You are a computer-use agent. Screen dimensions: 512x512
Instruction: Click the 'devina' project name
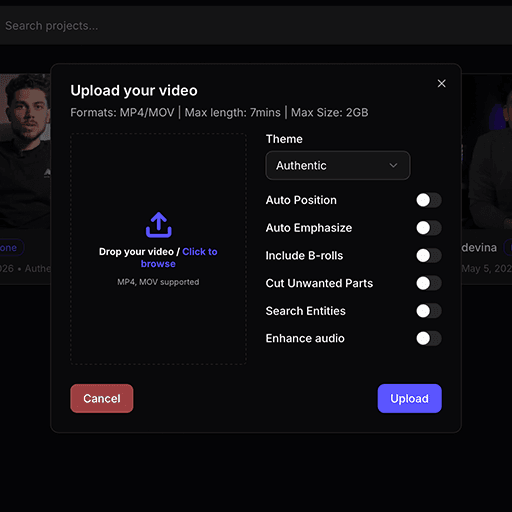click(479, 248)
